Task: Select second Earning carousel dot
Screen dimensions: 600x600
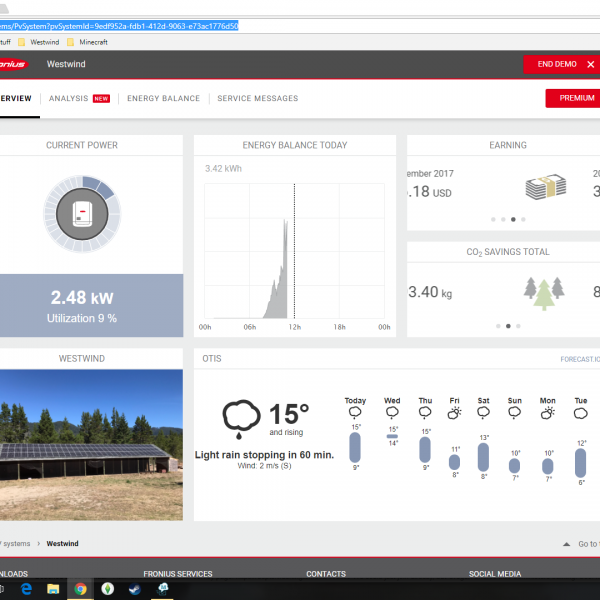Action: [503, 219]
